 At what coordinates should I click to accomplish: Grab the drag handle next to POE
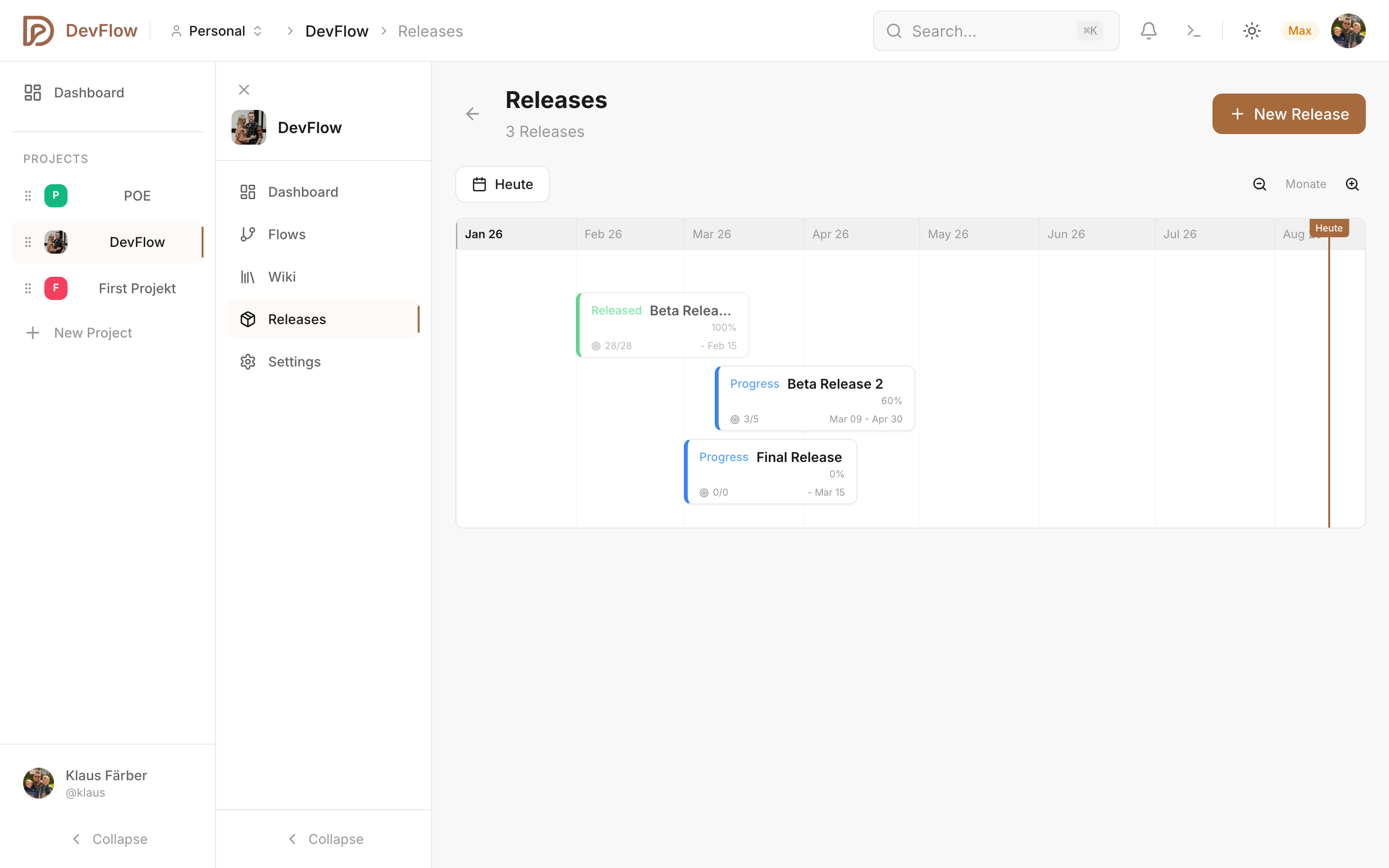pos(27,196)
